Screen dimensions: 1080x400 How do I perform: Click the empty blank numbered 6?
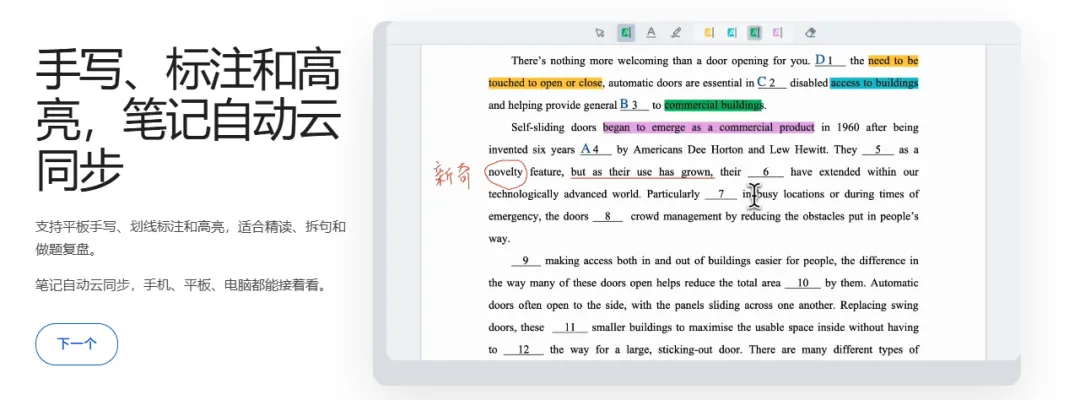coord(765,172)
